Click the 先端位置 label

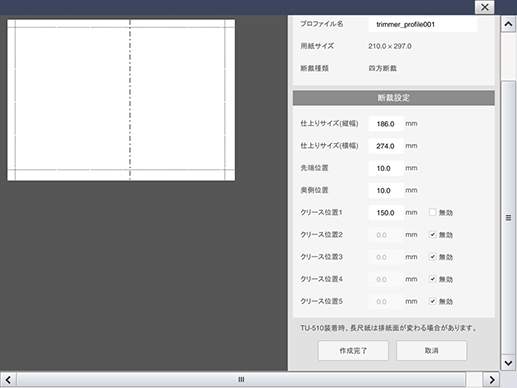[314, 168]
